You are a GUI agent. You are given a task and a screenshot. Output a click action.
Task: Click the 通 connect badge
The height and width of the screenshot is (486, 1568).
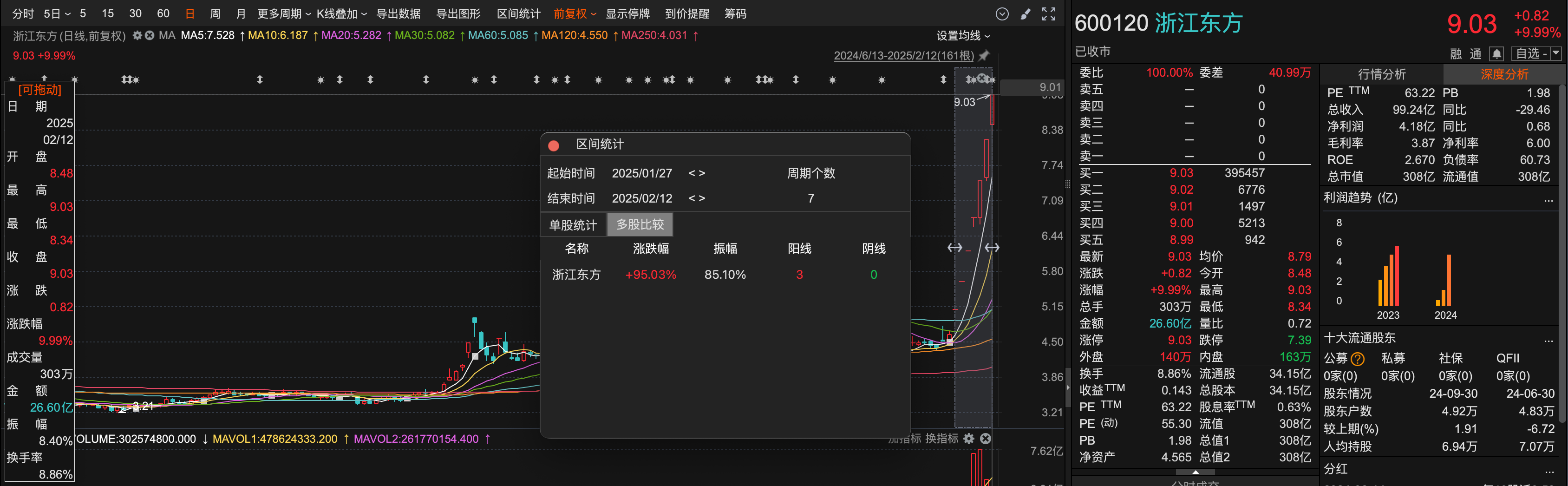pyautogui.click(x=1476, y=53)
